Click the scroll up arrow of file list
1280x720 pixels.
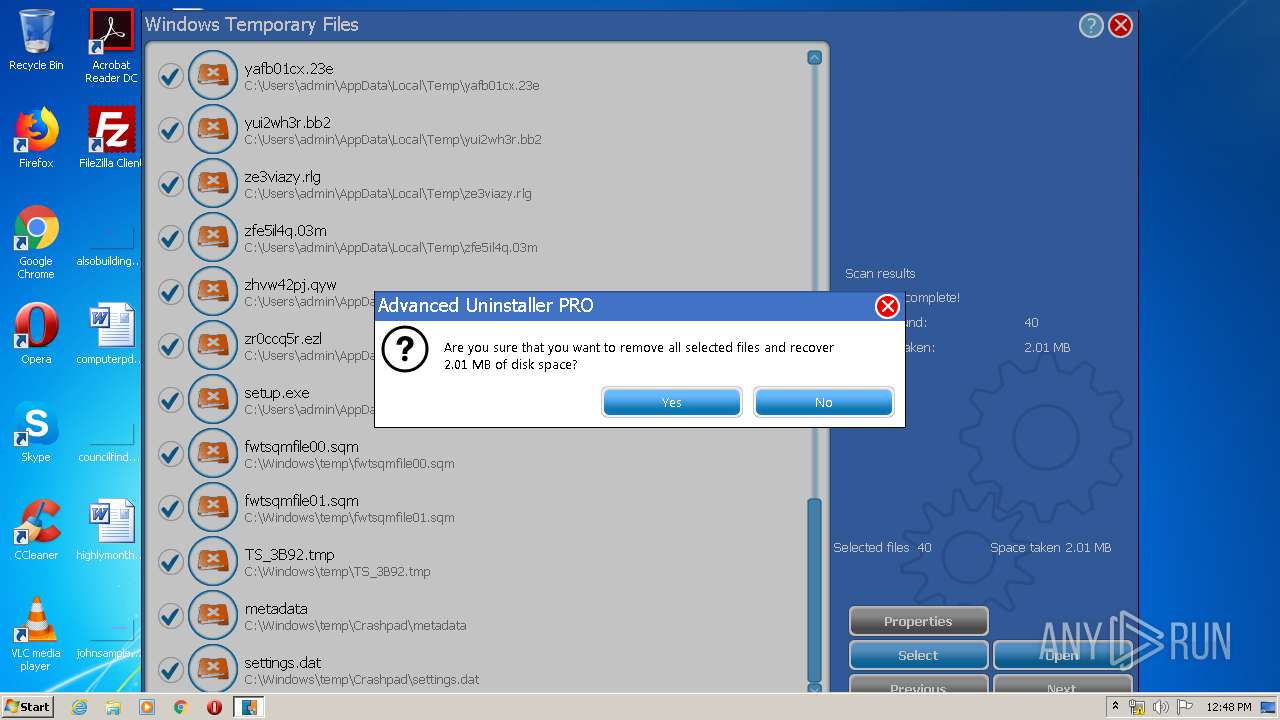[x=814, y=58]
